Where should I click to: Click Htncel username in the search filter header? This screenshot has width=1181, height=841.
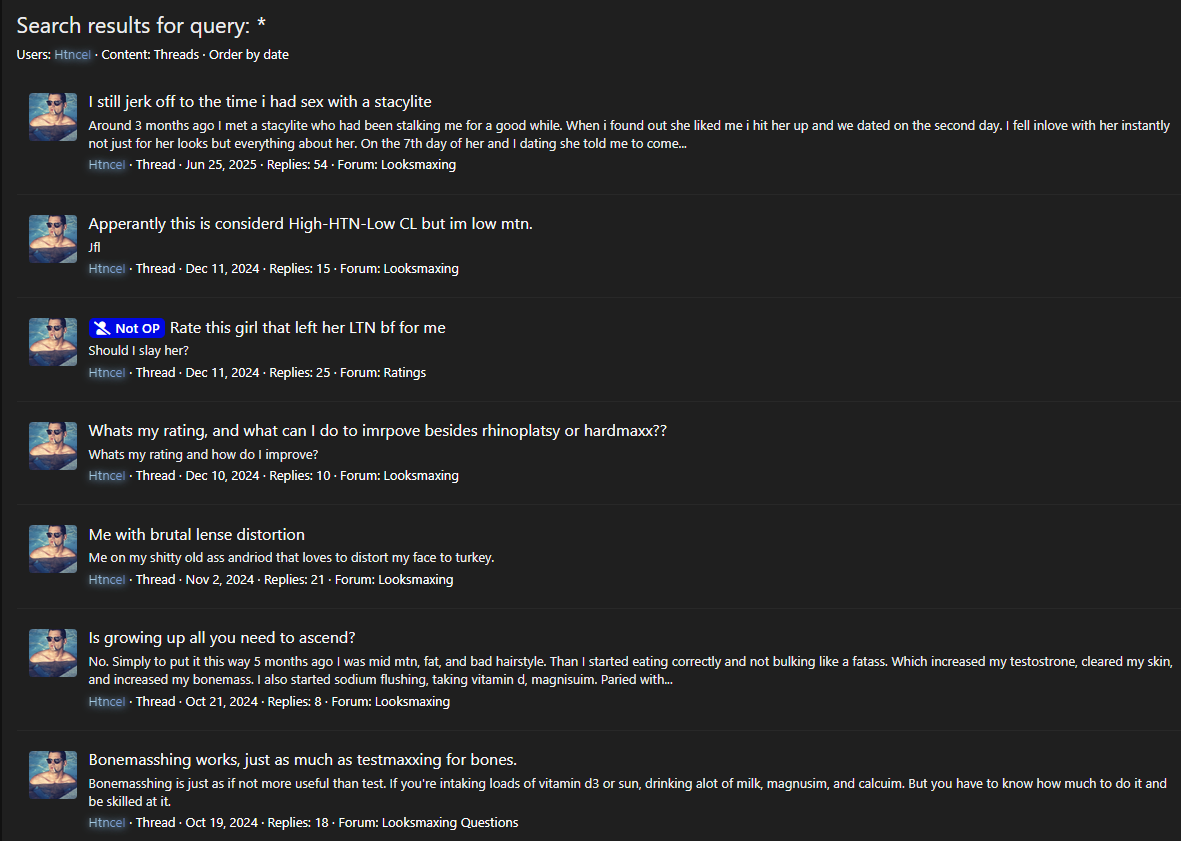(x=72, y=55)
